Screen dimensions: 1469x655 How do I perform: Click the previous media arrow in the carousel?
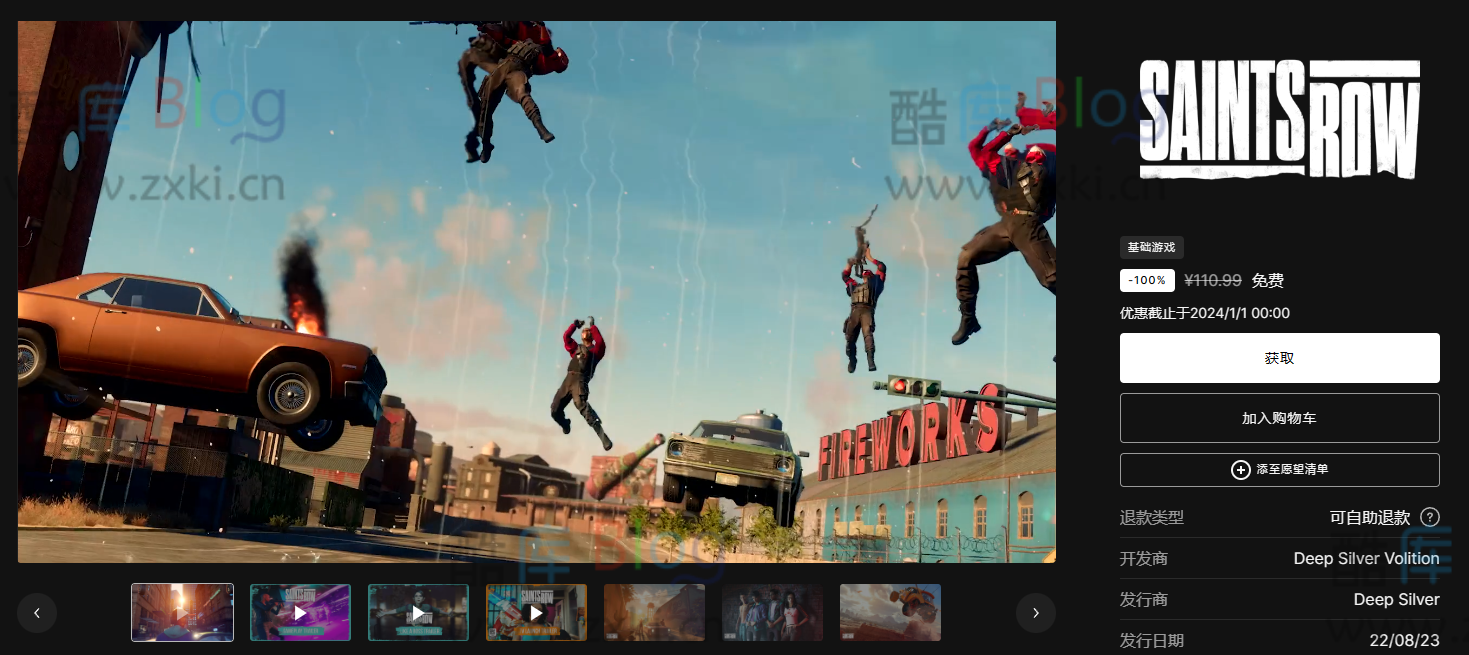pos(37,613)
